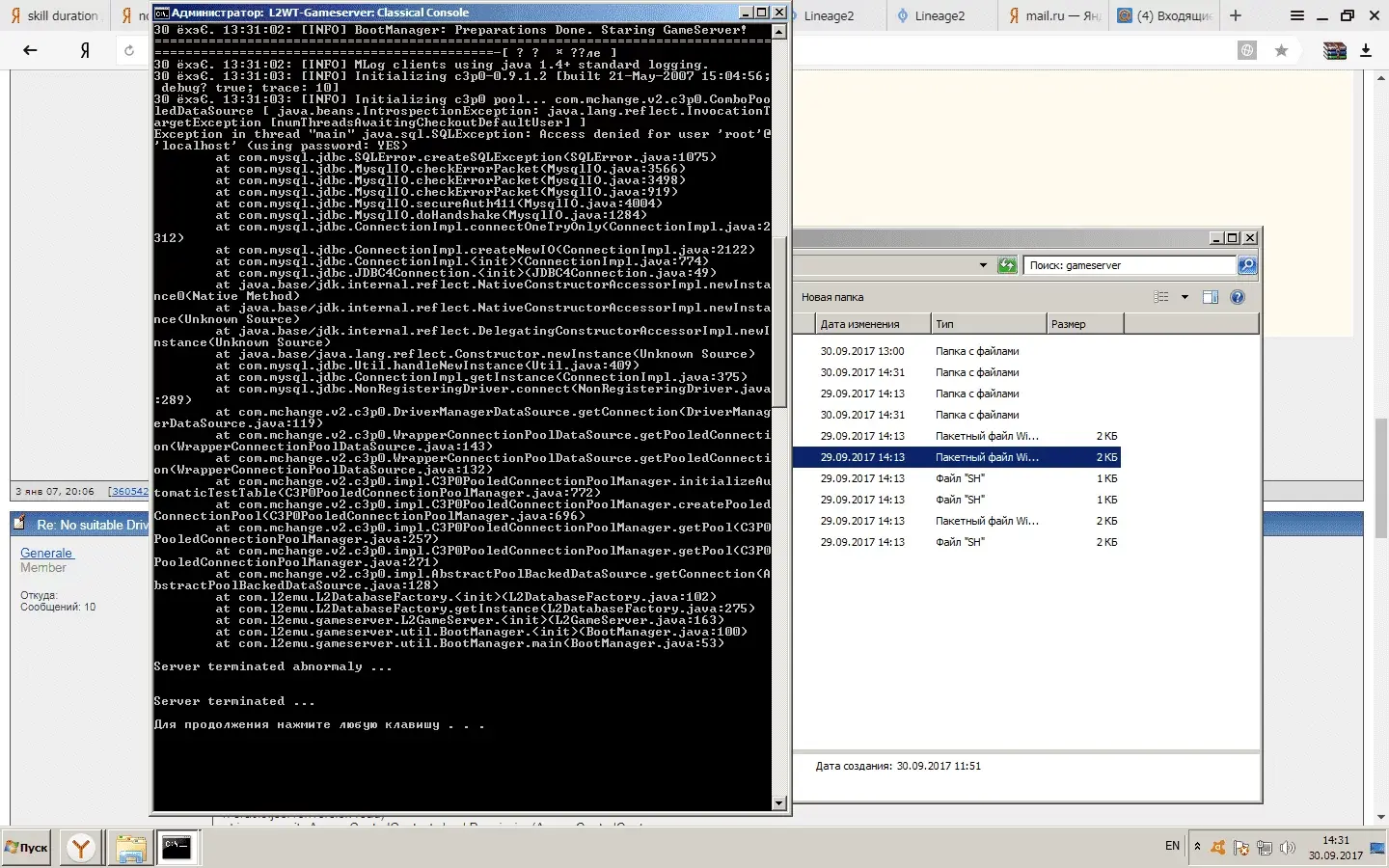Click the network tray icon
The image size is (1389, 868).
click(1265, 848)
